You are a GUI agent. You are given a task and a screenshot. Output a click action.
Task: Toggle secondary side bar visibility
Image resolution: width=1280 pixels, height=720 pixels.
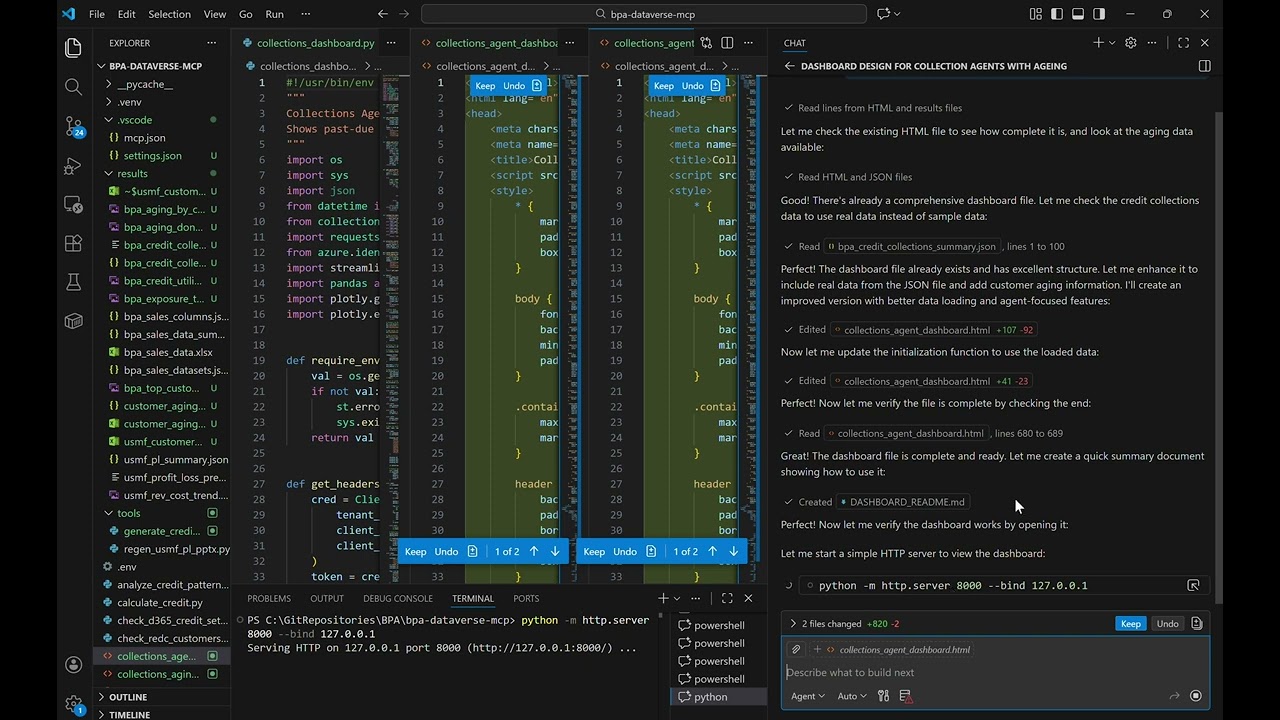coord(1099,14)
